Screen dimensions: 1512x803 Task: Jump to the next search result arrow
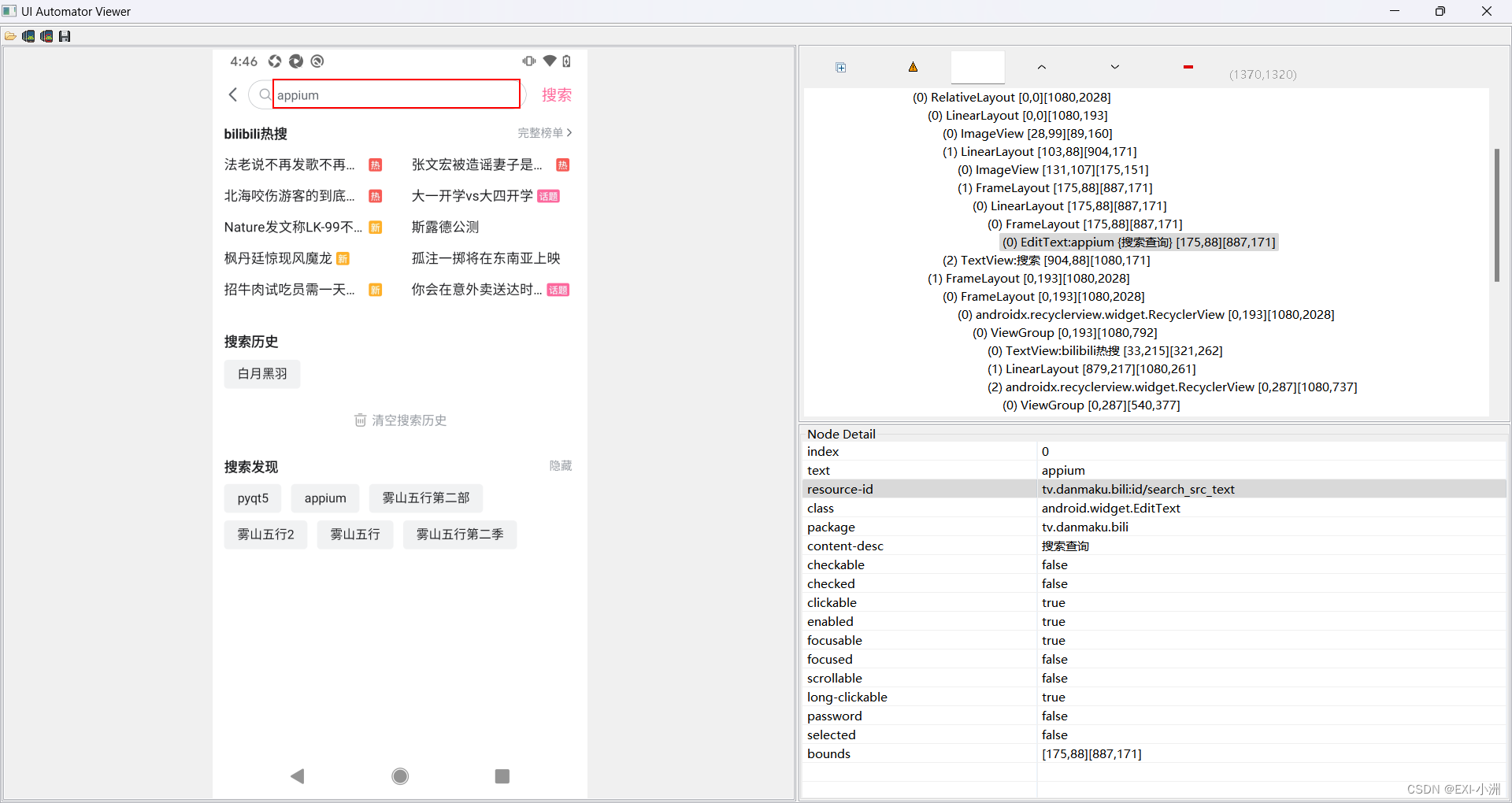pyautogui.click(x=1115, y=67)
